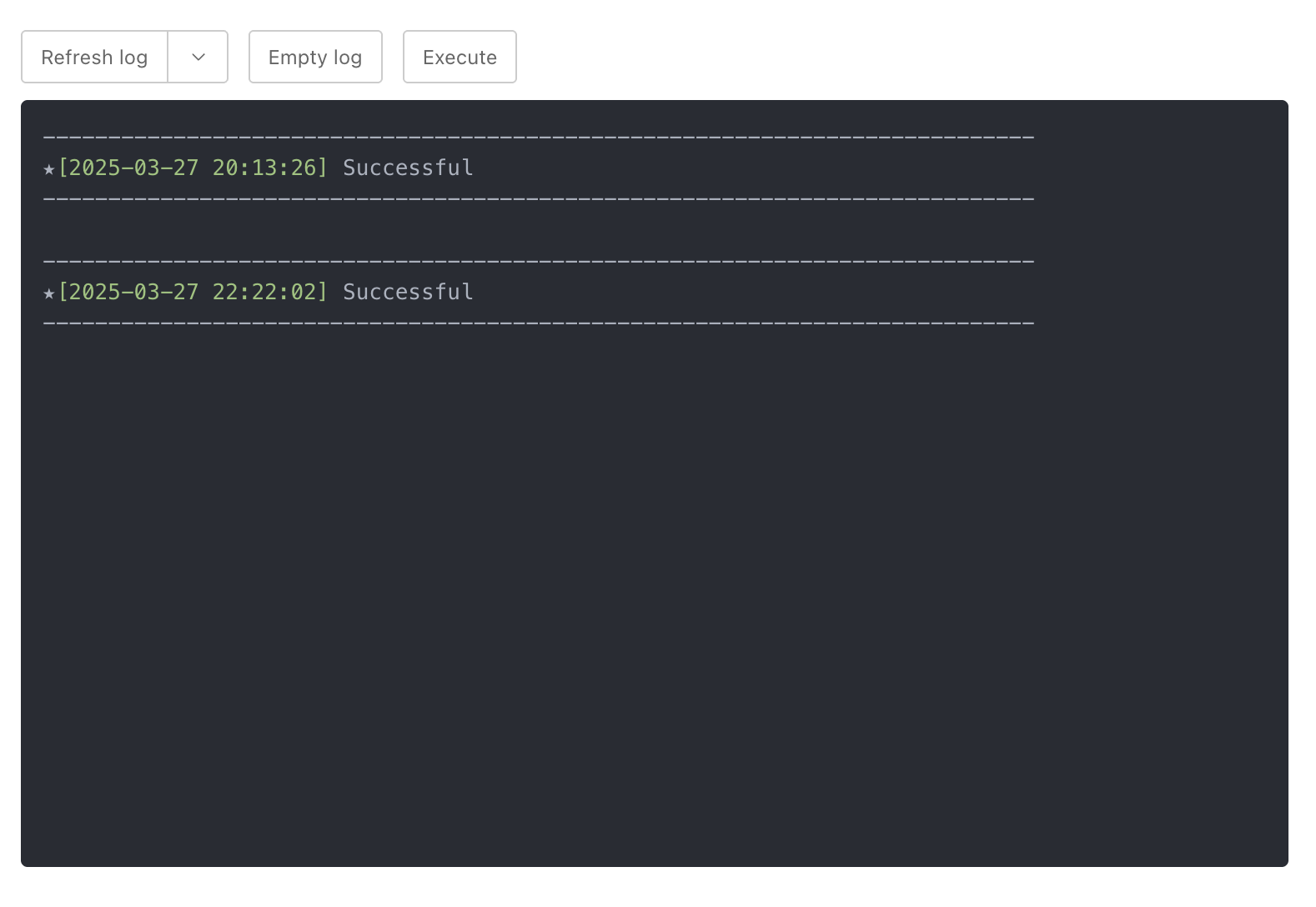Viewport: 1316px width, 907px height.
Task: Click the dashed line below the 22:22:02 entry
Action: 538,323
